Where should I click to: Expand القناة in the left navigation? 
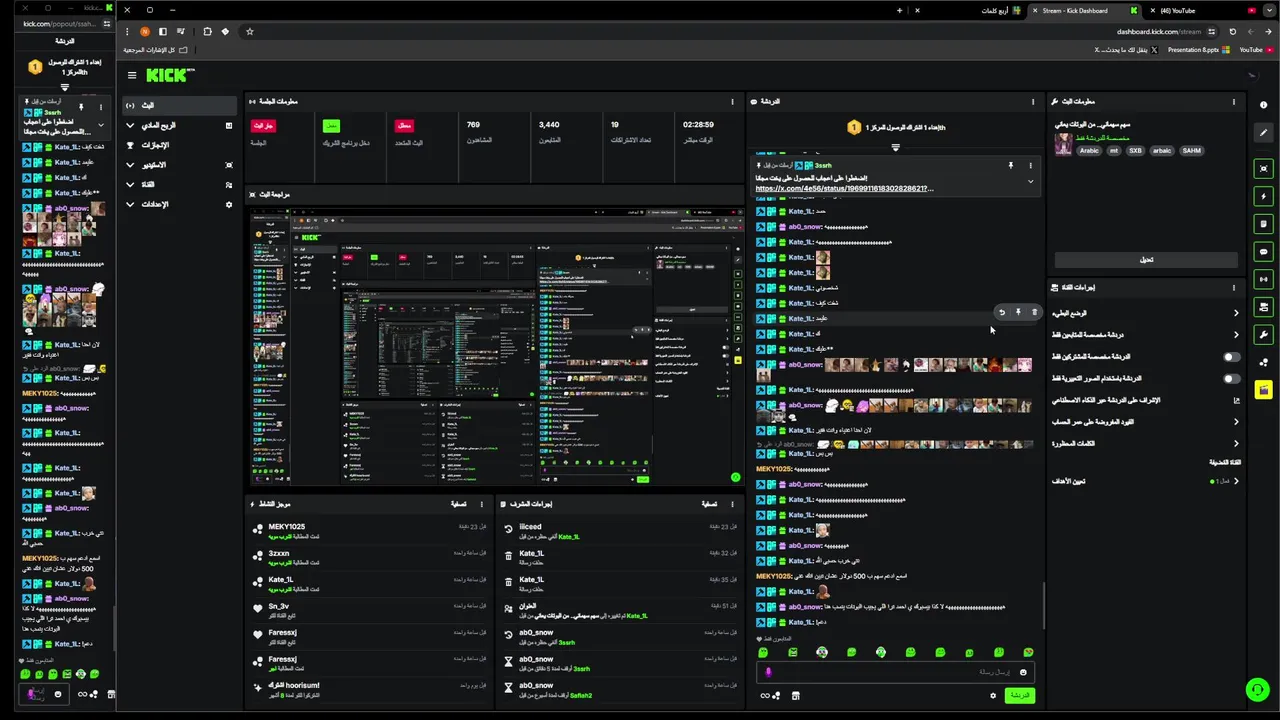coord(129,185)
